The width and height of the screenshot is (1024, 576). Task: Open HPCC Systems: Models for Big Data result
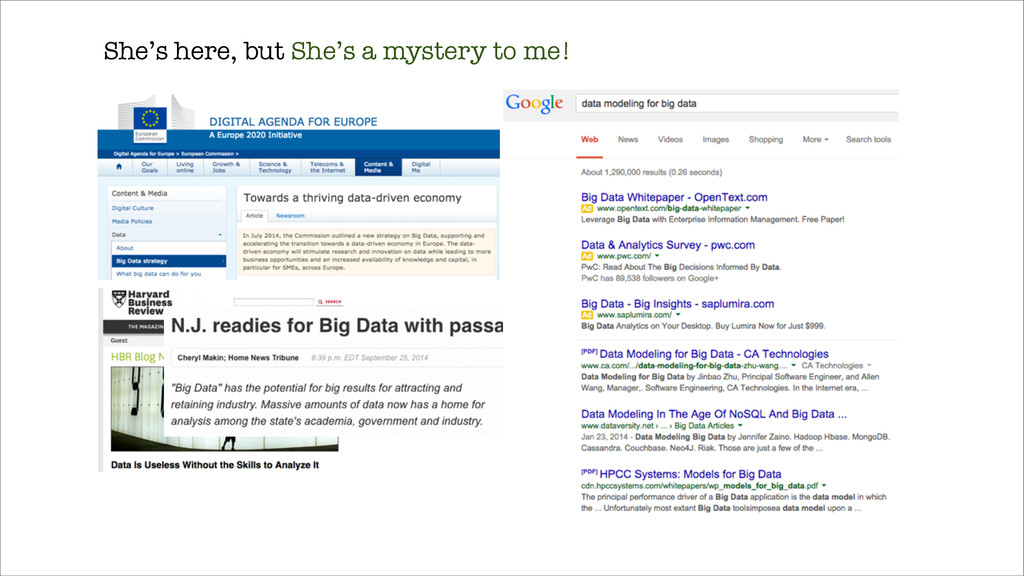pyautogui.click(x=690, y=474)
